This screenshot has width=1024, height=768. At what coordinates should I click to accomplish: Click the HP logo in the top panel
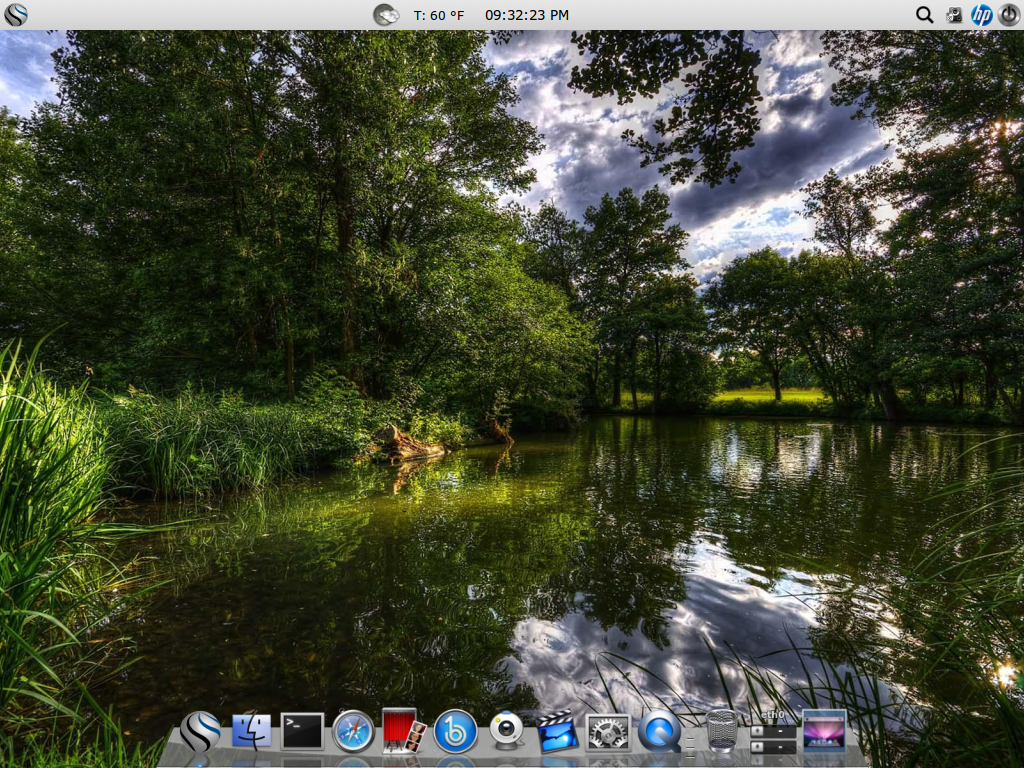(981, 14)
